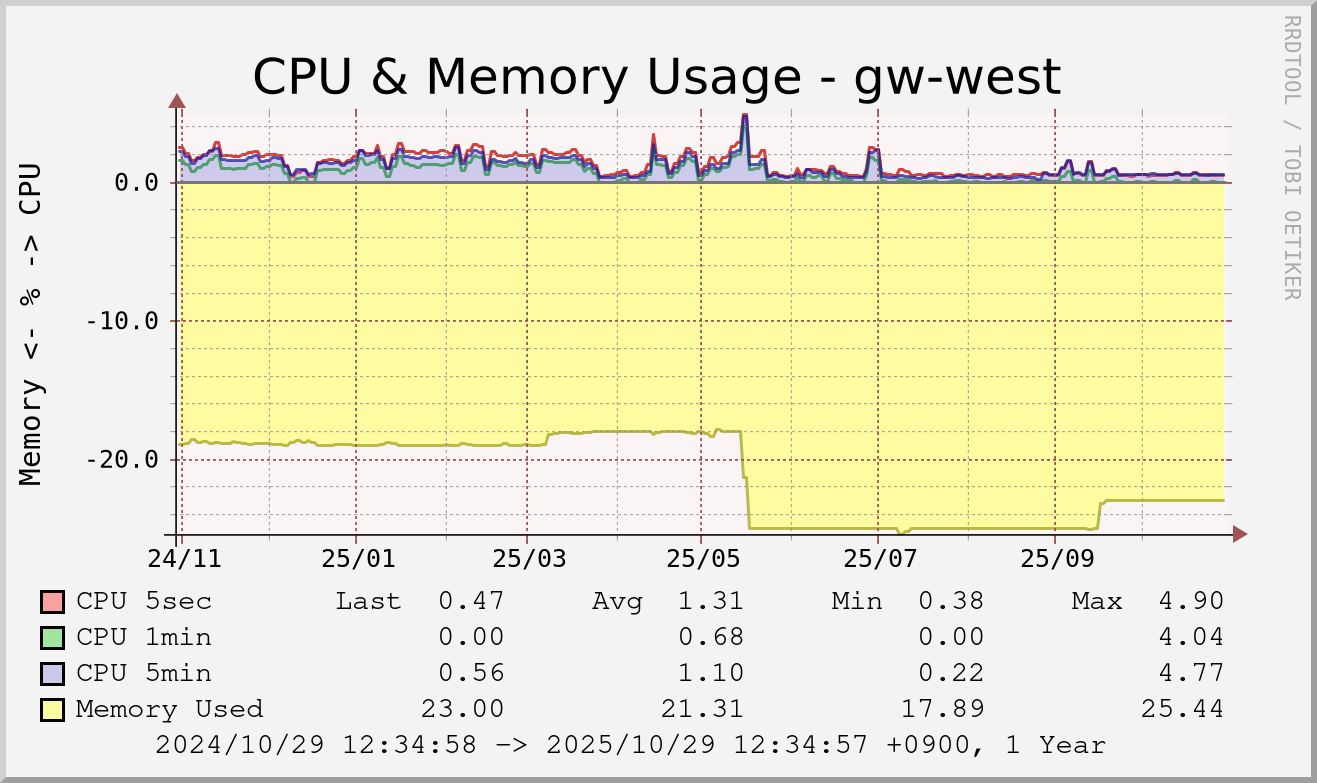The image size is (1317, 783).
Task: Click the arrow at right end of X axis
Action: 1240,535
